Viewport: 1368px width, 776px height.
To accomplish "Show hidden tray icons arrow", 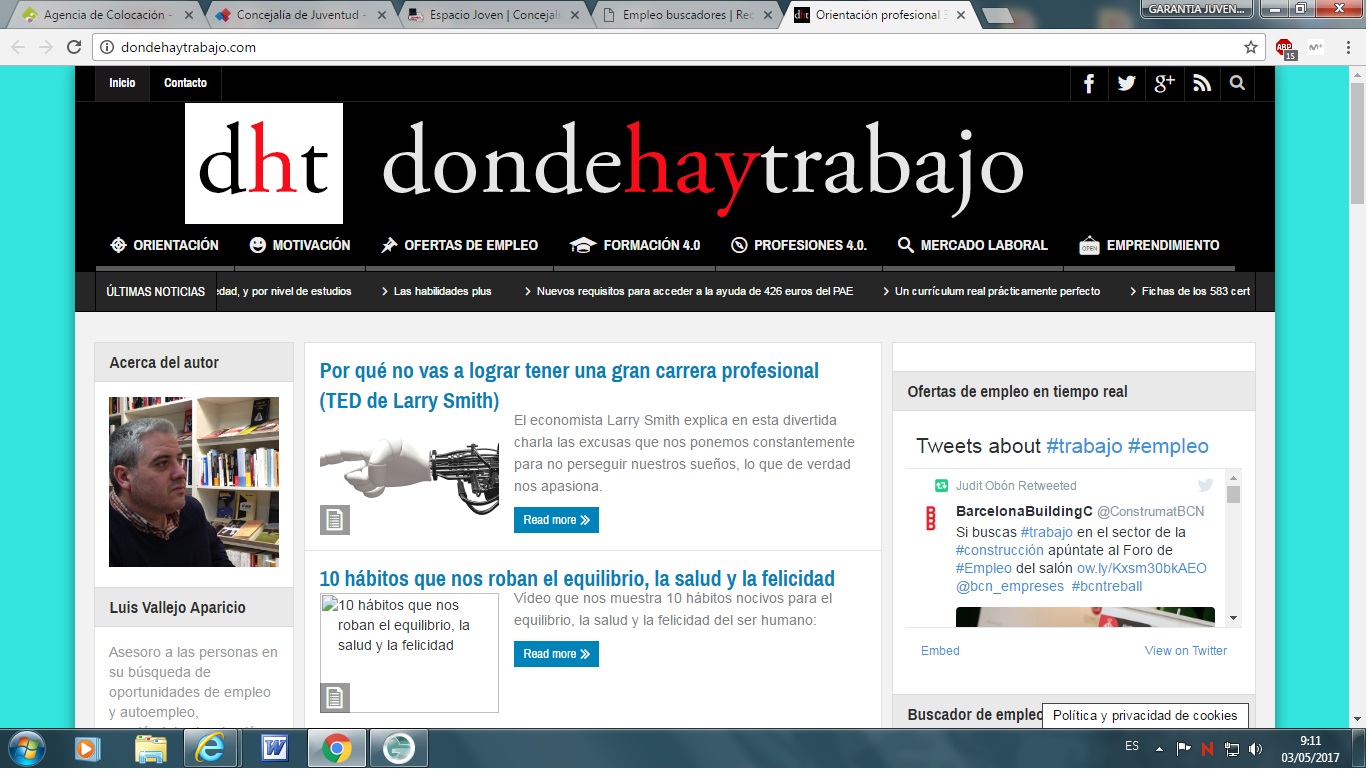I will (1159, 748).
